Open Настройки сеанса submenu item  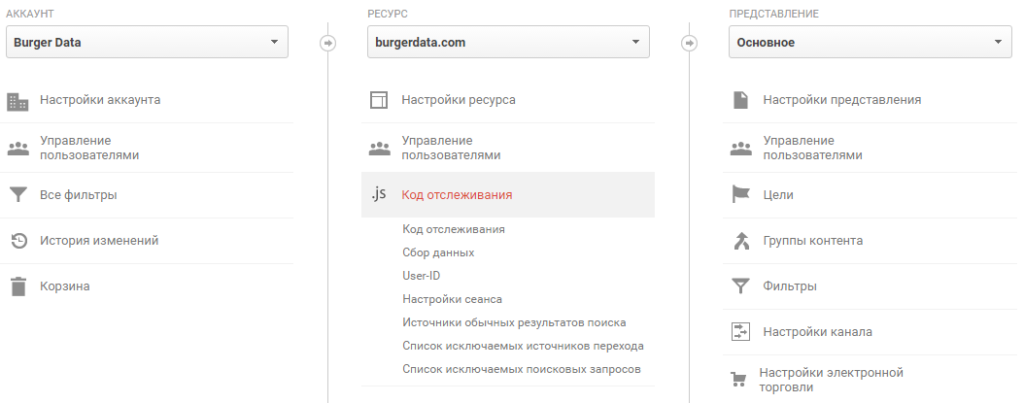(452, 299)
